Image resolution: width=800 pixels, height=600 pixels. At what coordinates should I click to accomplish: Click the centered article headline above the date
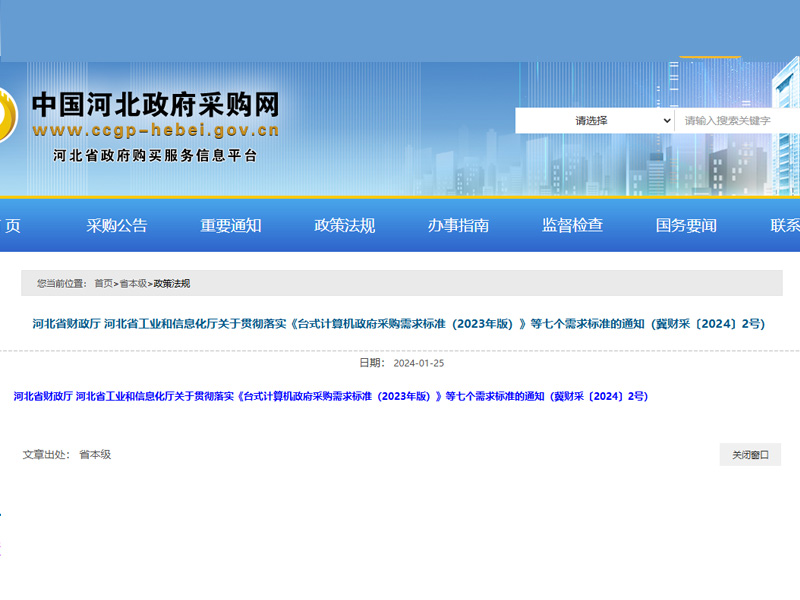coord(398,324)
